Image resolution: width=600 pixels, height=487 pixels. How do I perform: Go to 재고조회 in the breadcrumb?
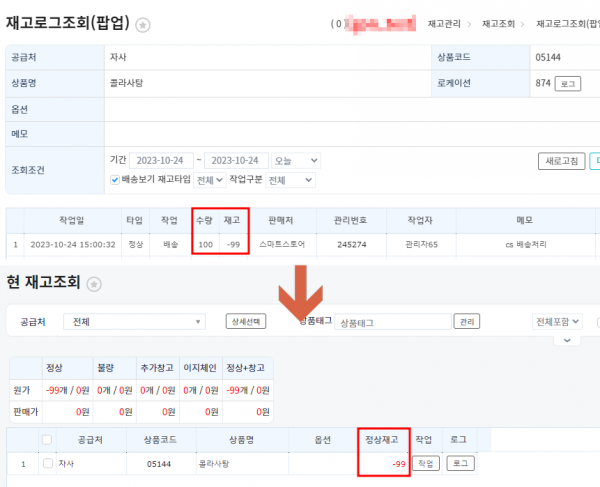[x=499, y=24]
